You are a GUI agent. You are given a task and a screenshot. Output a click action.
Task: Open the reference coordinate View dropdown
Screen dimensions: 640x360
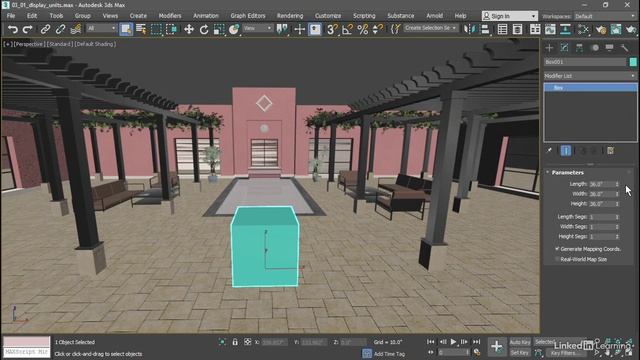(258, 28)
